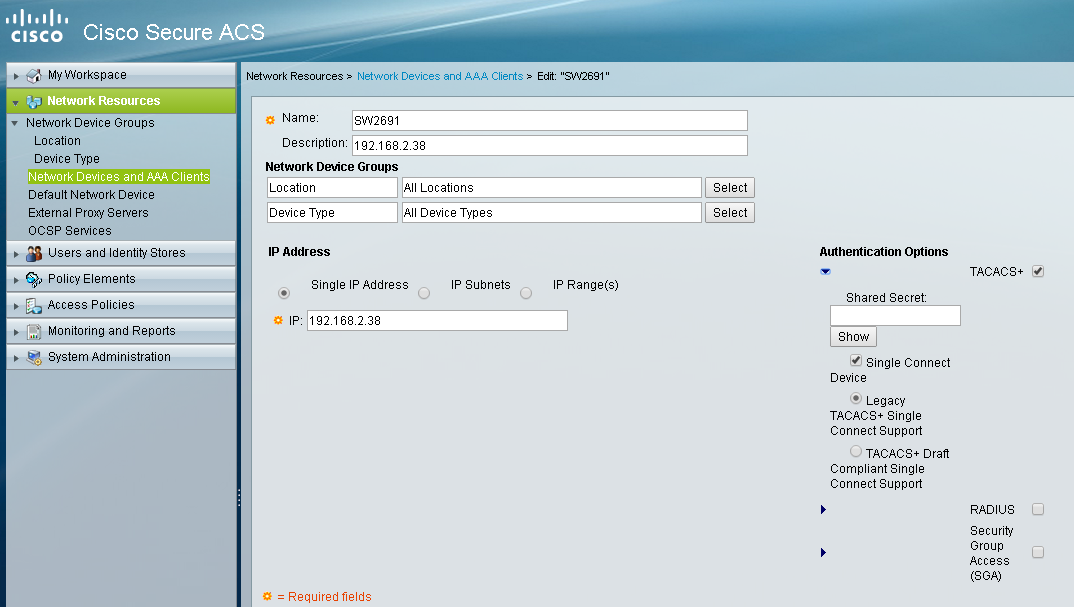
Task: Open Network Resources menu
Action: (x=121, y=101)
